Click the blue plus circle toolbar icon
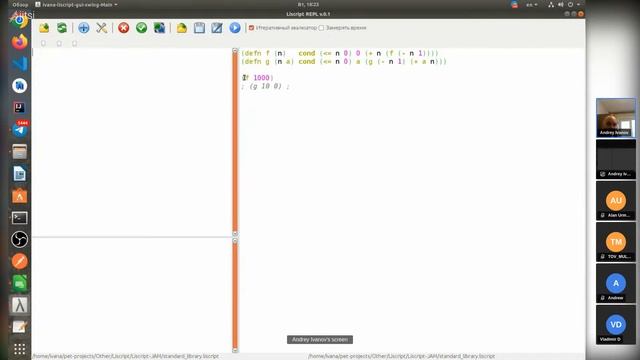 point(84,28)
